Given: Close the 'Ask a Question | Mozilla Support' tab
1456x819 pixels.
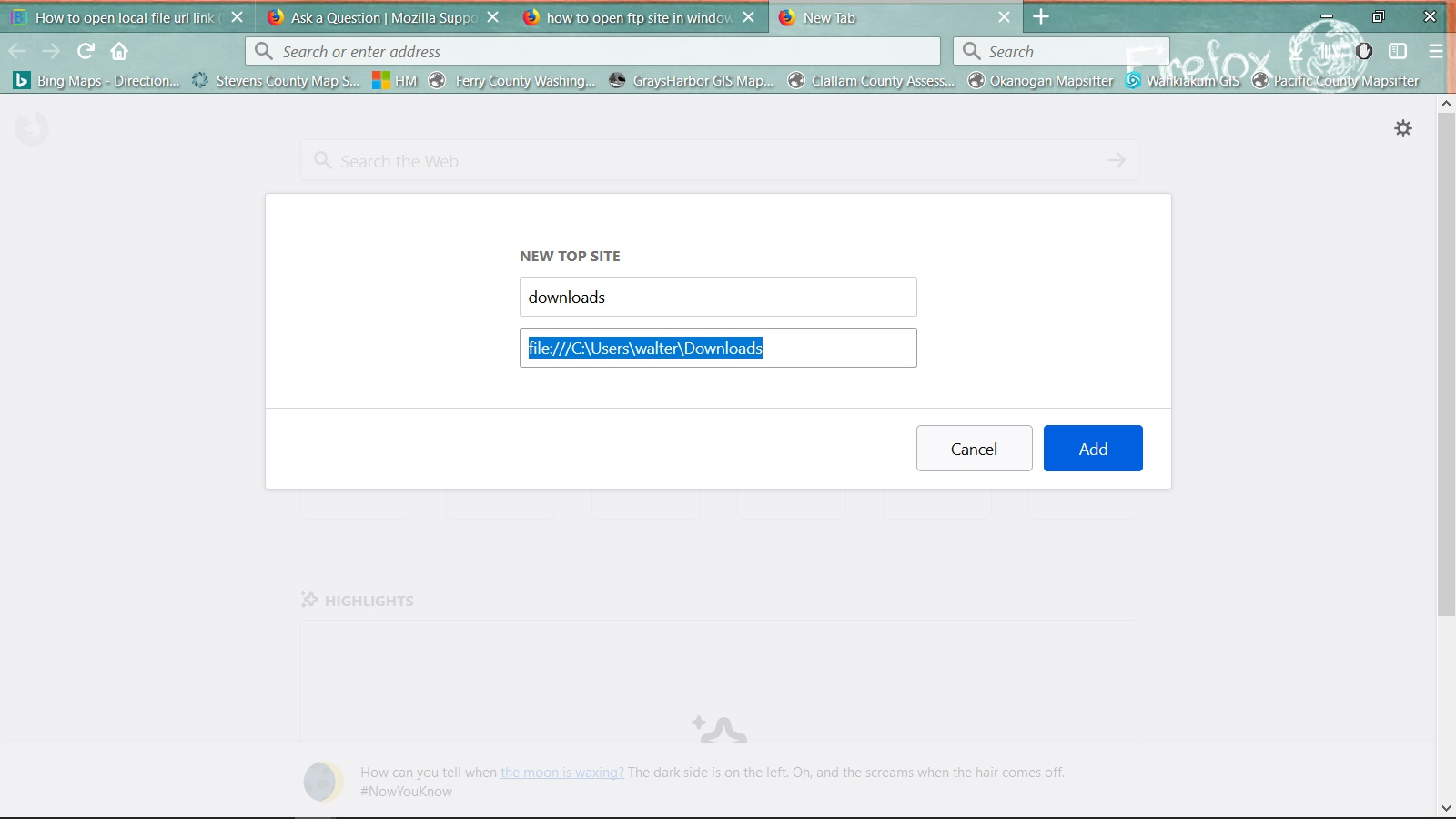Looking at the screenshot, I should pos(492,17).
